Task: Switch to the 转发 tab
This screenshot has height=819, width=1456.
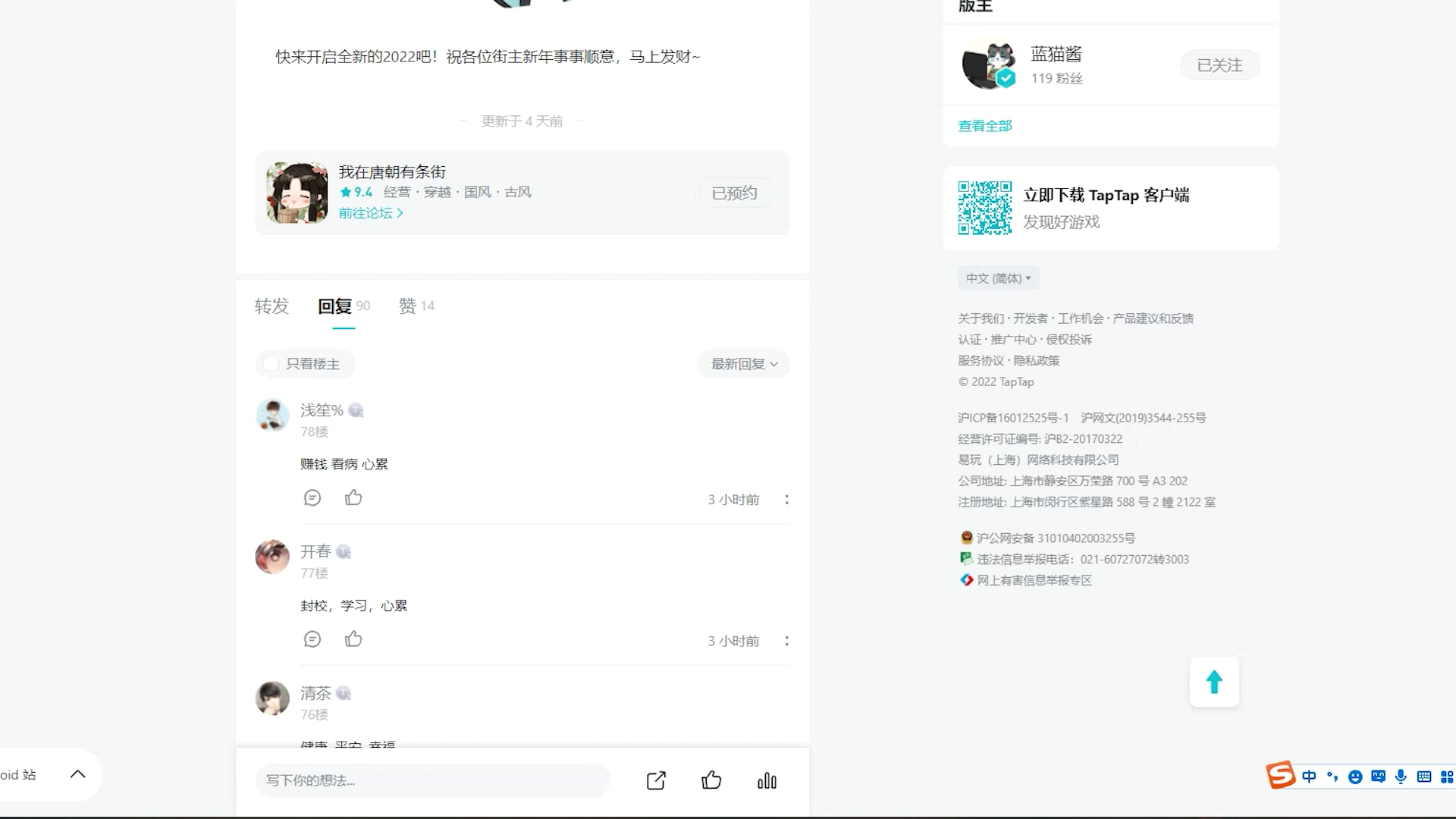Action: [271, 306]
